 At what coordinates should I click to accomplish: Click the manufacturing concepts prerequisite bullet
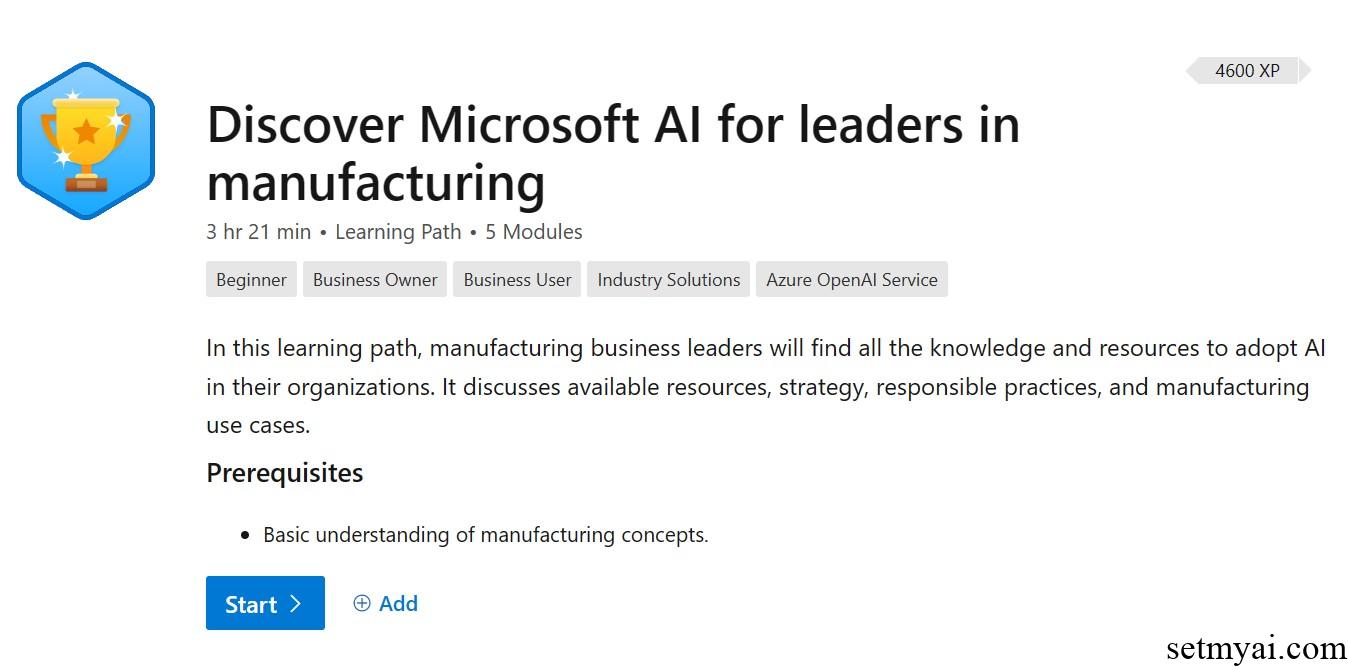(486, 535)
